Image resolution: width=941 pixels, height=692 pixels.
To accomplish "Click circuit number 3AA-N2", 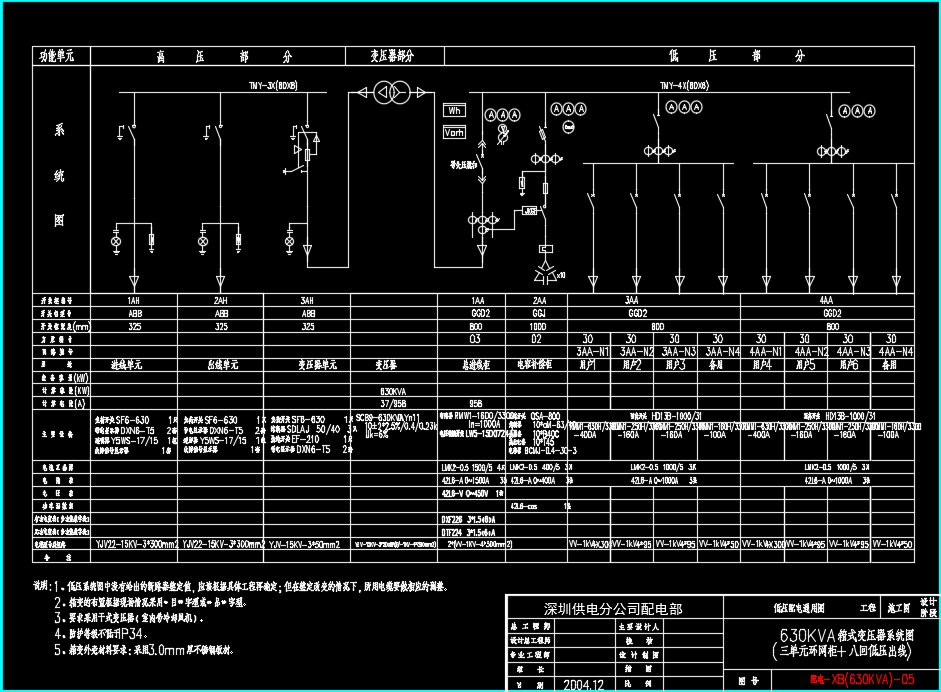I will (x=636, y=352).
